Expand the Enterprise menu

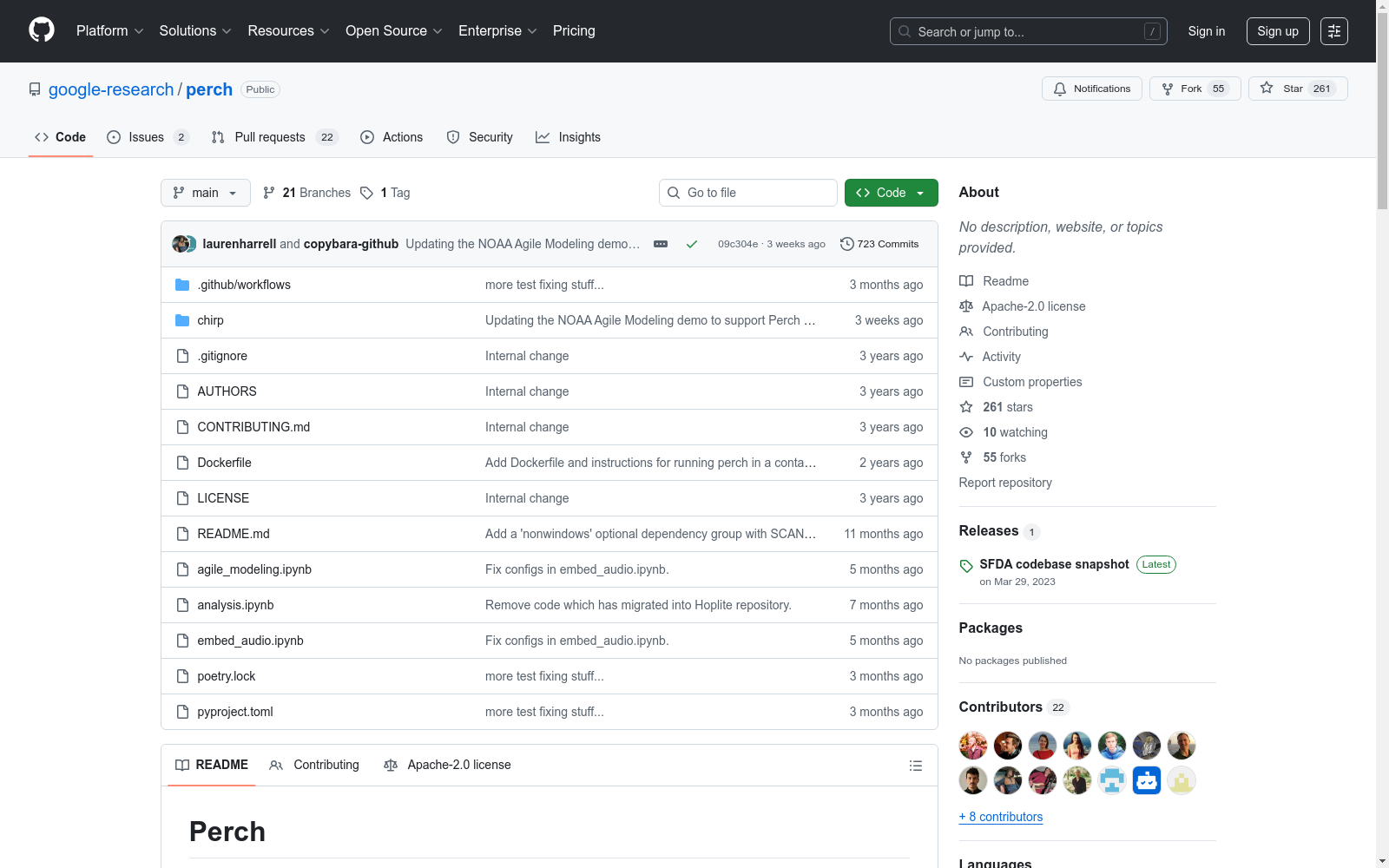[x=497, y=30]
